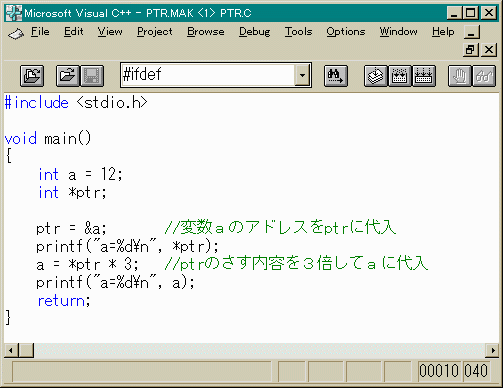Image resolution: width=503 pixels, height=388 pixels.
Task: Click the comment '//変数ａのアドレスをptrに代入'
Action: click(x=280, y=227)
